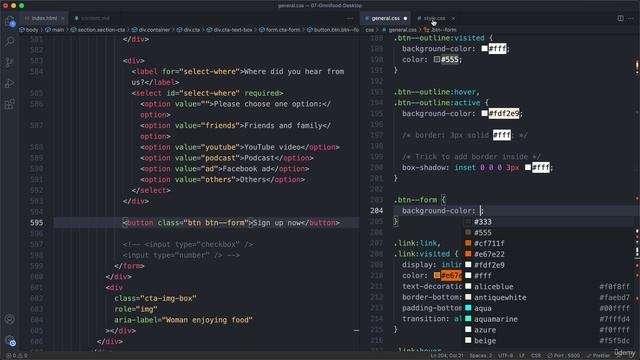Select section.section-cta breadcrumb item
Viewport: 640px width, 360px height.
pyautogui.click(x=101, y=30)
